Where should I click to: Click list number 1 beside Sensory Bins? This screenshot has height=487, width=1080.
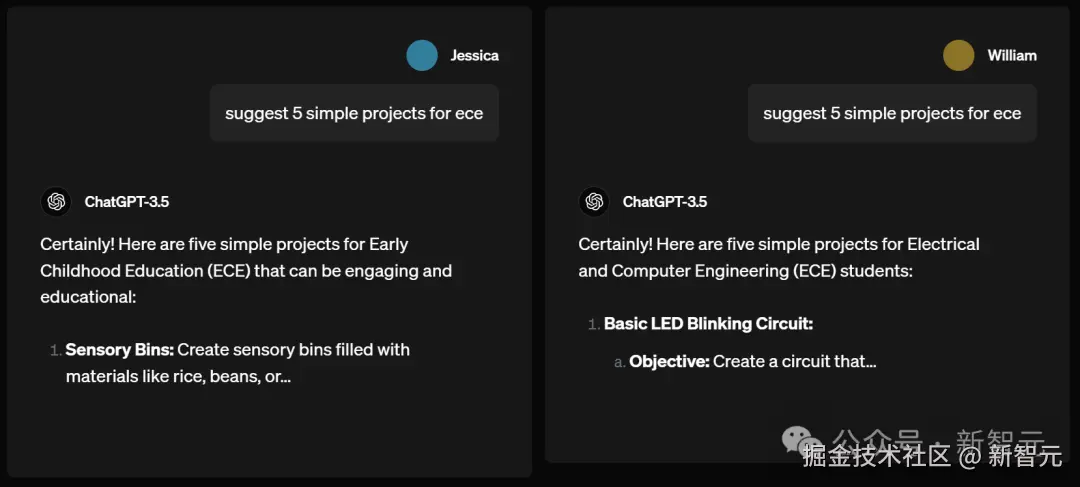(x=55, y=351)
